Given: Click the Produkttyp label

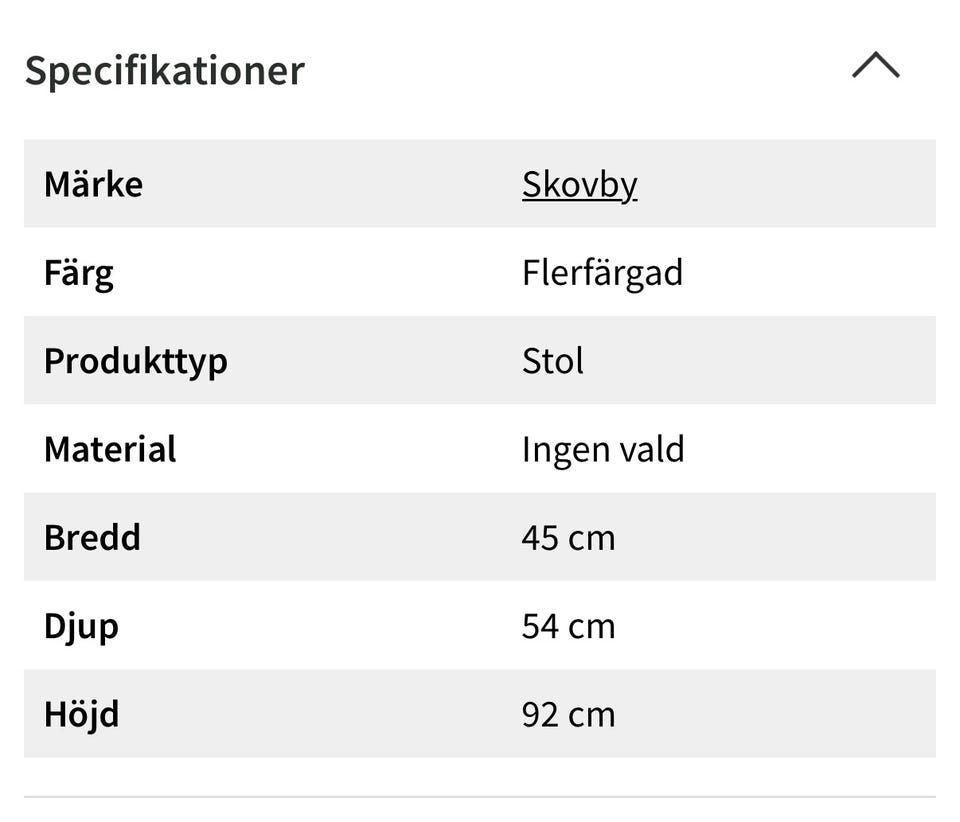Looking at the screenshot, I should [135, 361].
